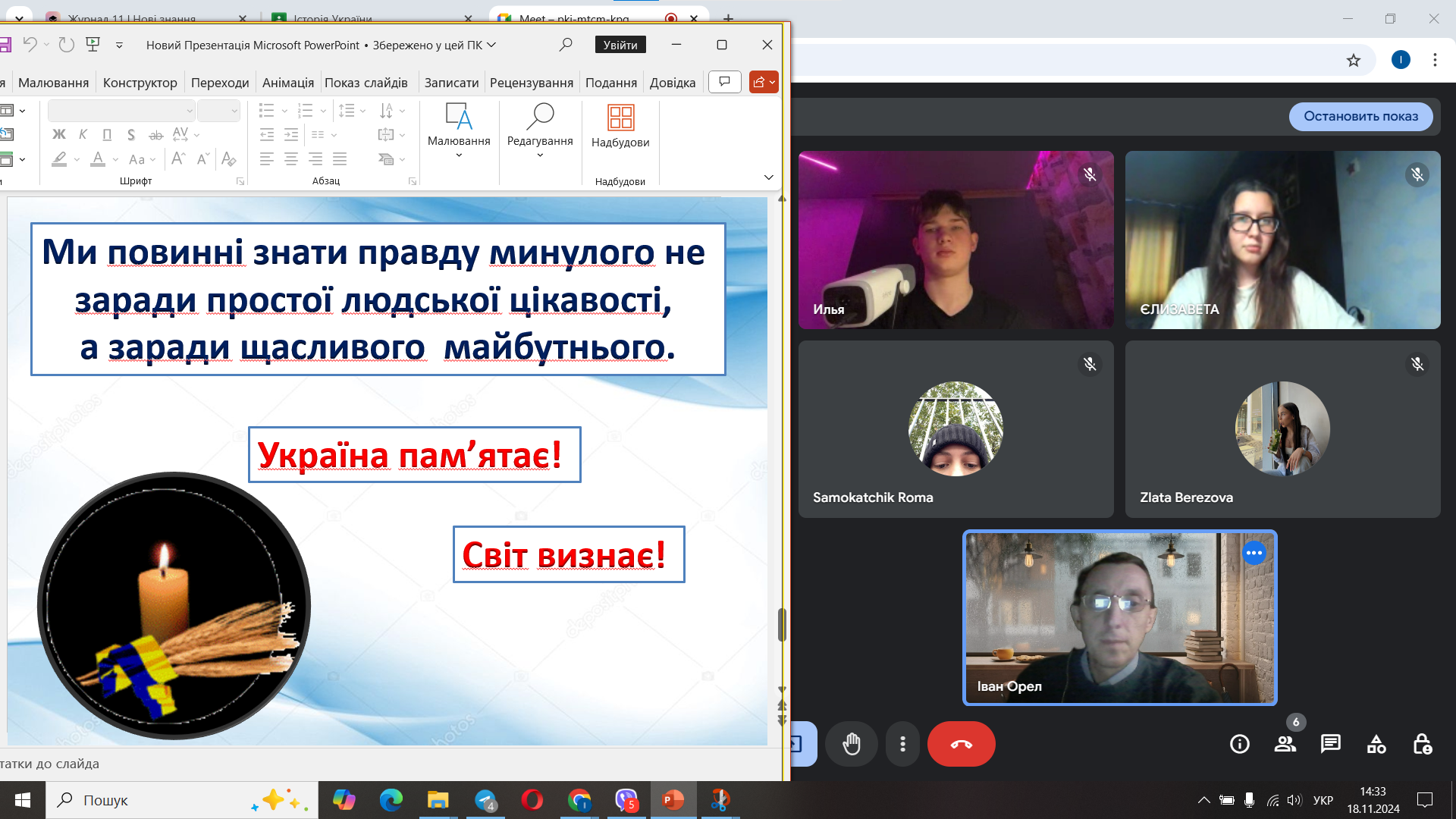Open the Анімація ribbon tab
1456x819 pixels.
287,83
